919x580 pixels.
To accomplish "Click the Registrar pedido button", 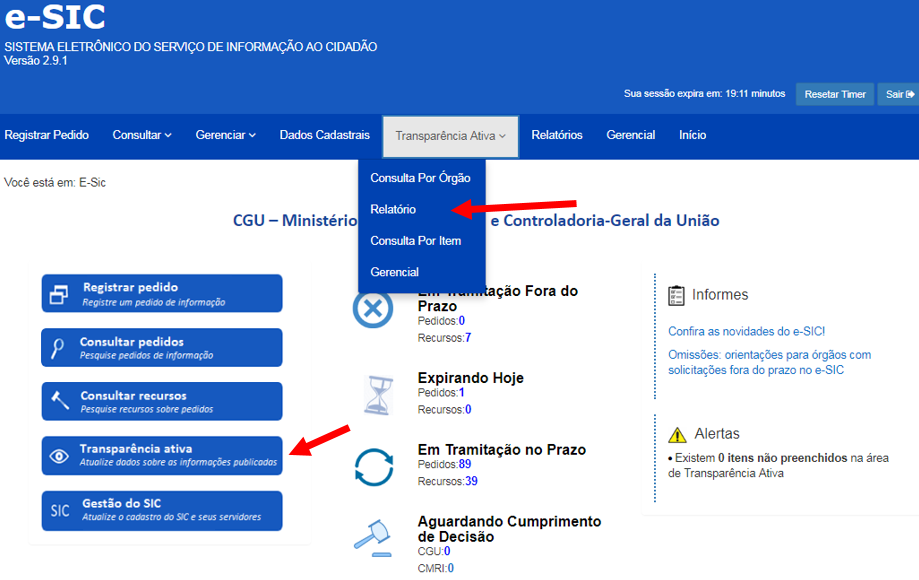I will click(162, 294).
